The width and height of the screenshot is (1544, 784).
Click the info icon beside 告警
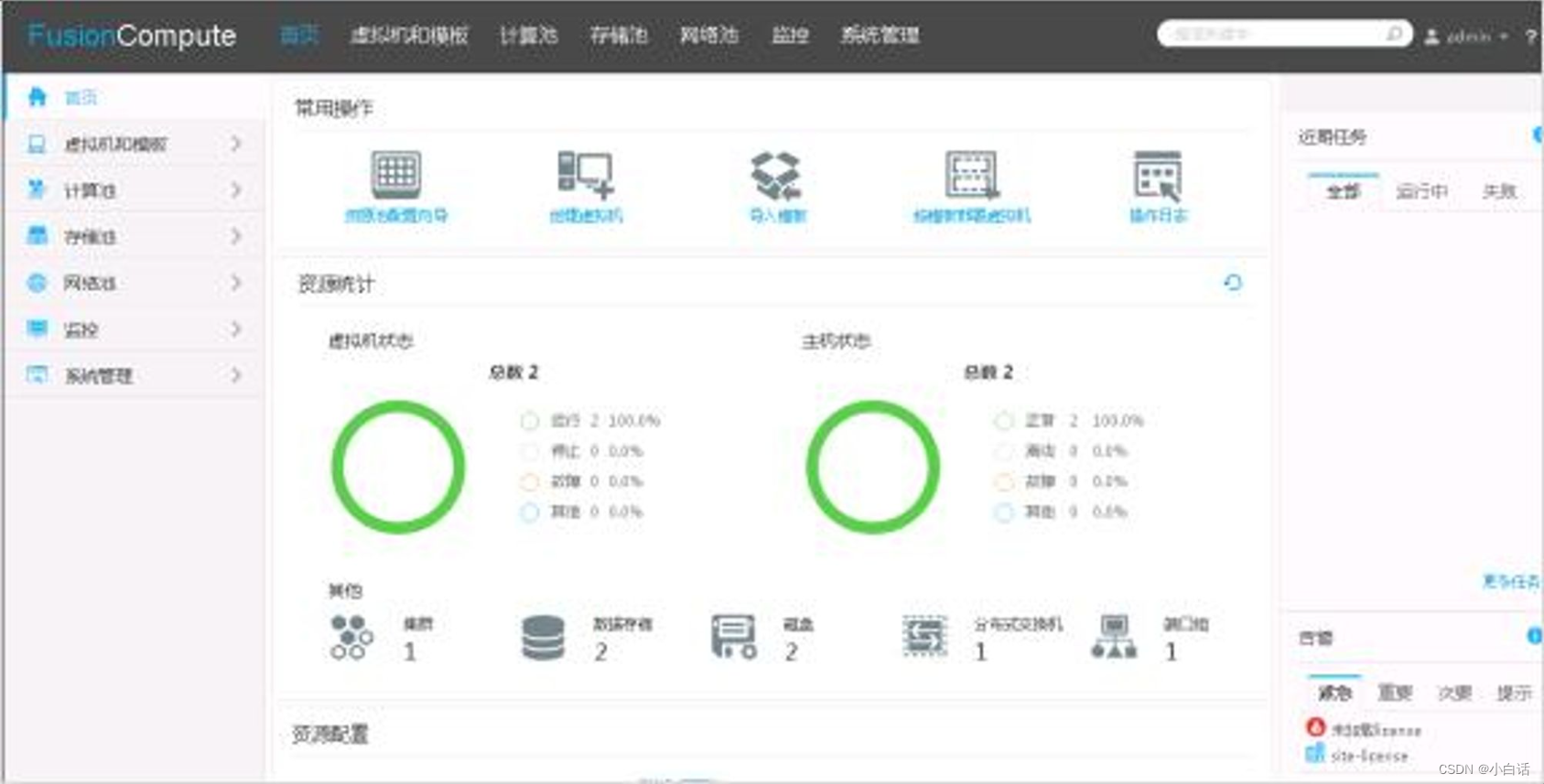point(1535,636)
